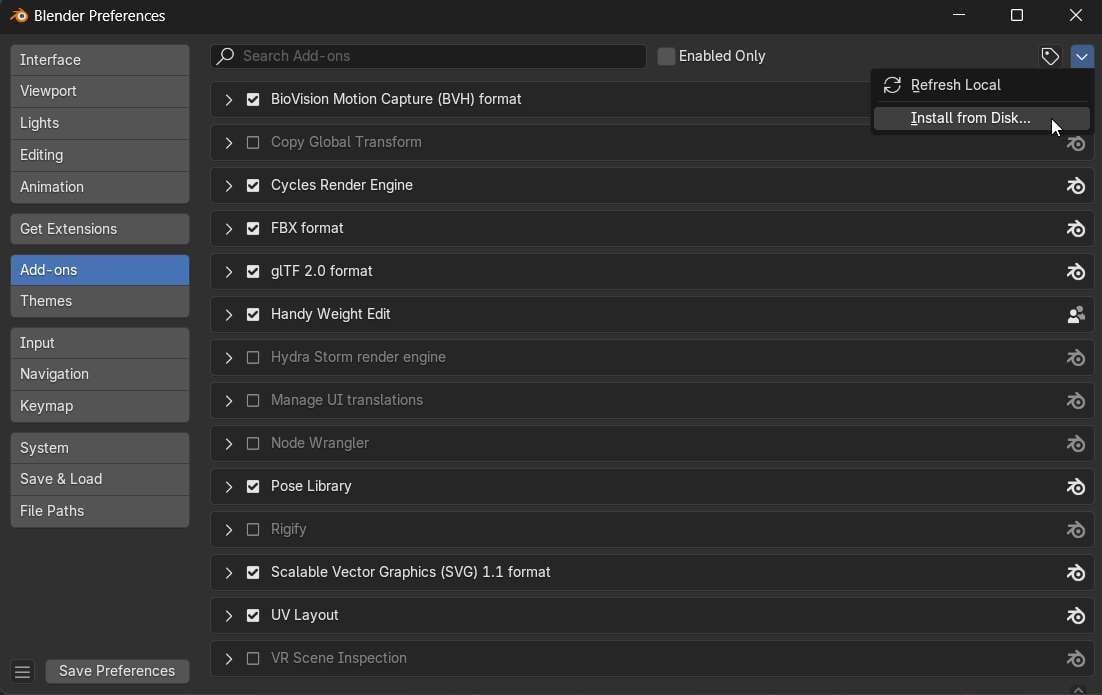The image size is (1102, 695).
Task: Disable the Handy Weight Edit add-on
Action: (253, 315)
